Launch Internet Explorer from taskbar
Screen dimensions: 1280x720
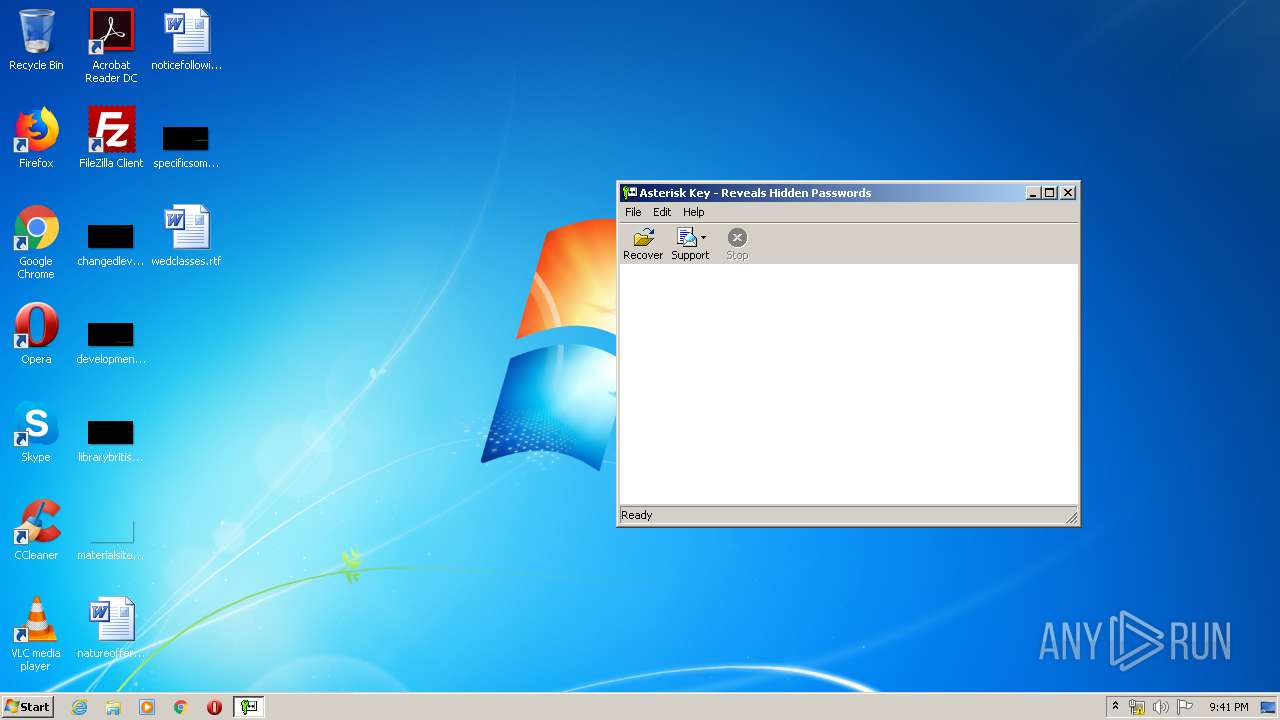click(x=79, y=707)
